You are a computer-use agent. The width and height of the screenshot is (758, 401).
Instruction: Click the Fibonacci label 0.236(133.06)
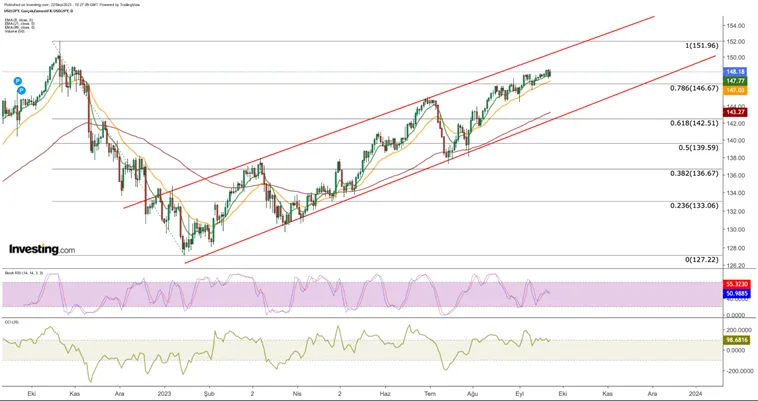click(694, 205)
